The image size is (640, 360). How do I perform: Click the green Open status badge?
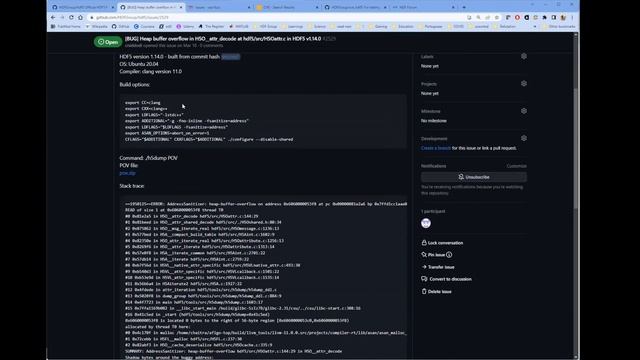click(108, 42)
